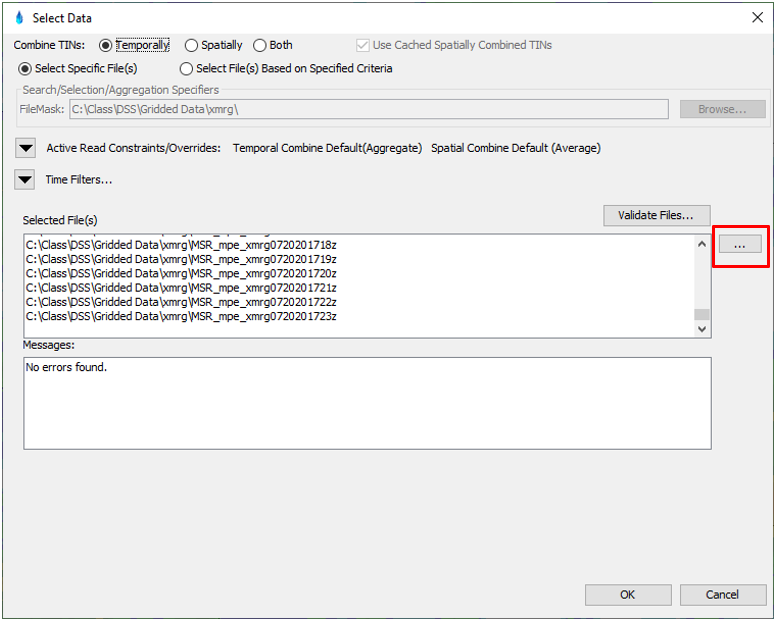Viewport: 777px width, 622px height.
Task: Click the file list scroll up arrow
Action: [x=702, y=244]
